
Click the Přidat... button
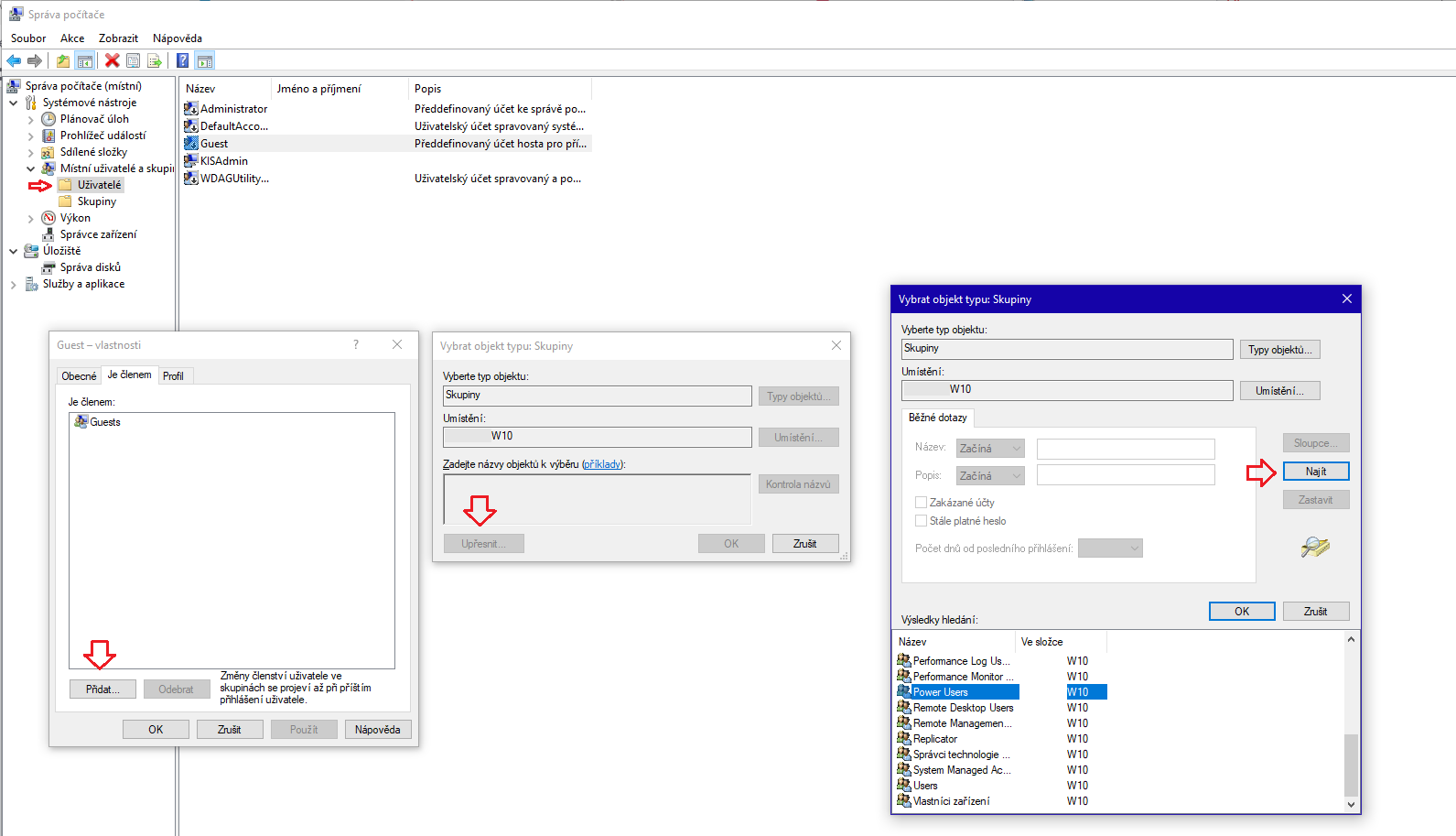(102, 689)
